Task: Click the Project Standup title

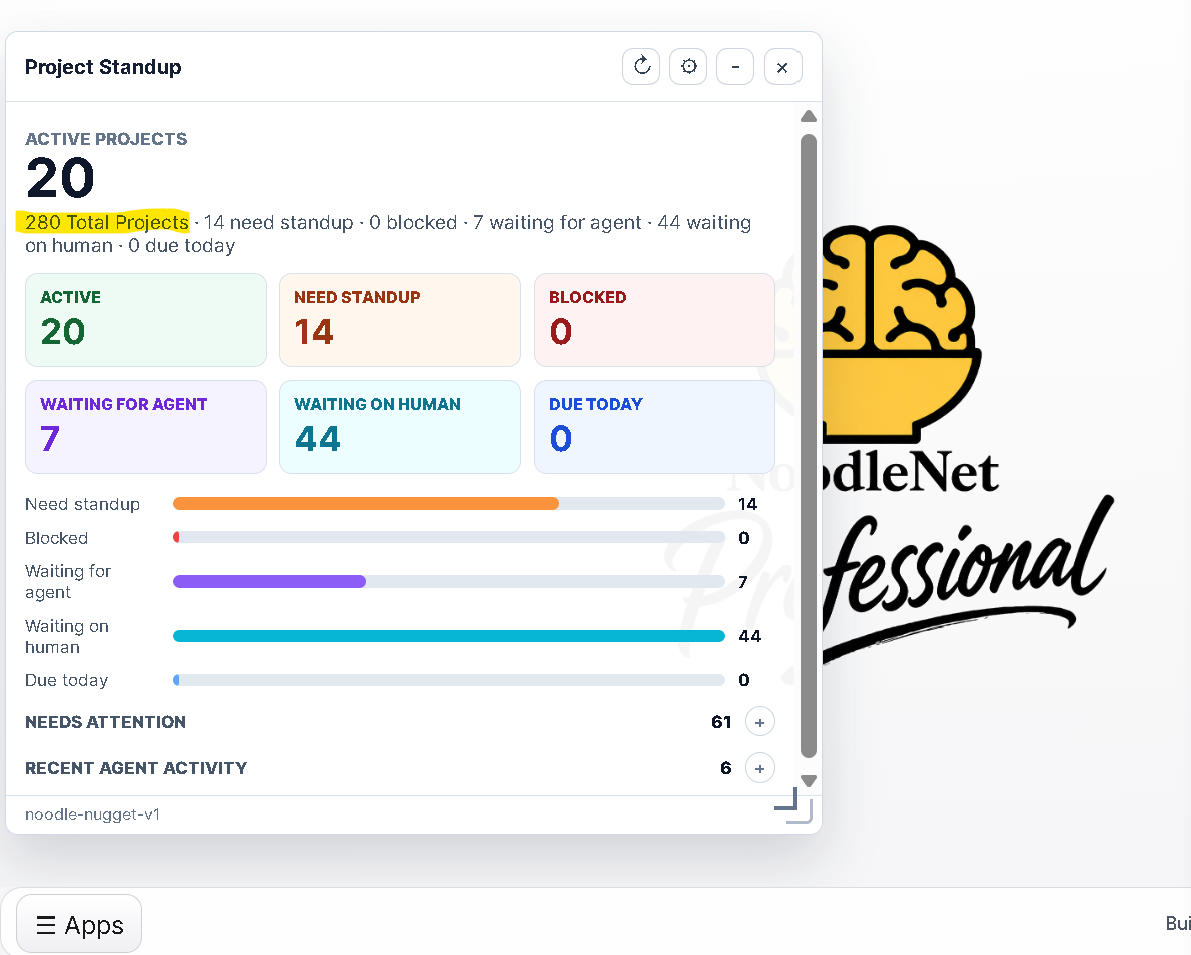Action: (x=103, y=67)
